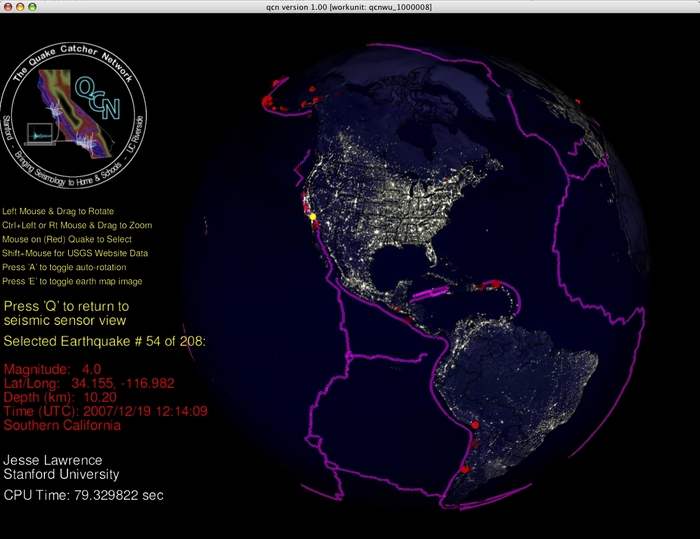Viewport: 700px width, 539px height.
Task: Click the Shift+Mouse USGS Website Data hint
Action: [75, 254]
